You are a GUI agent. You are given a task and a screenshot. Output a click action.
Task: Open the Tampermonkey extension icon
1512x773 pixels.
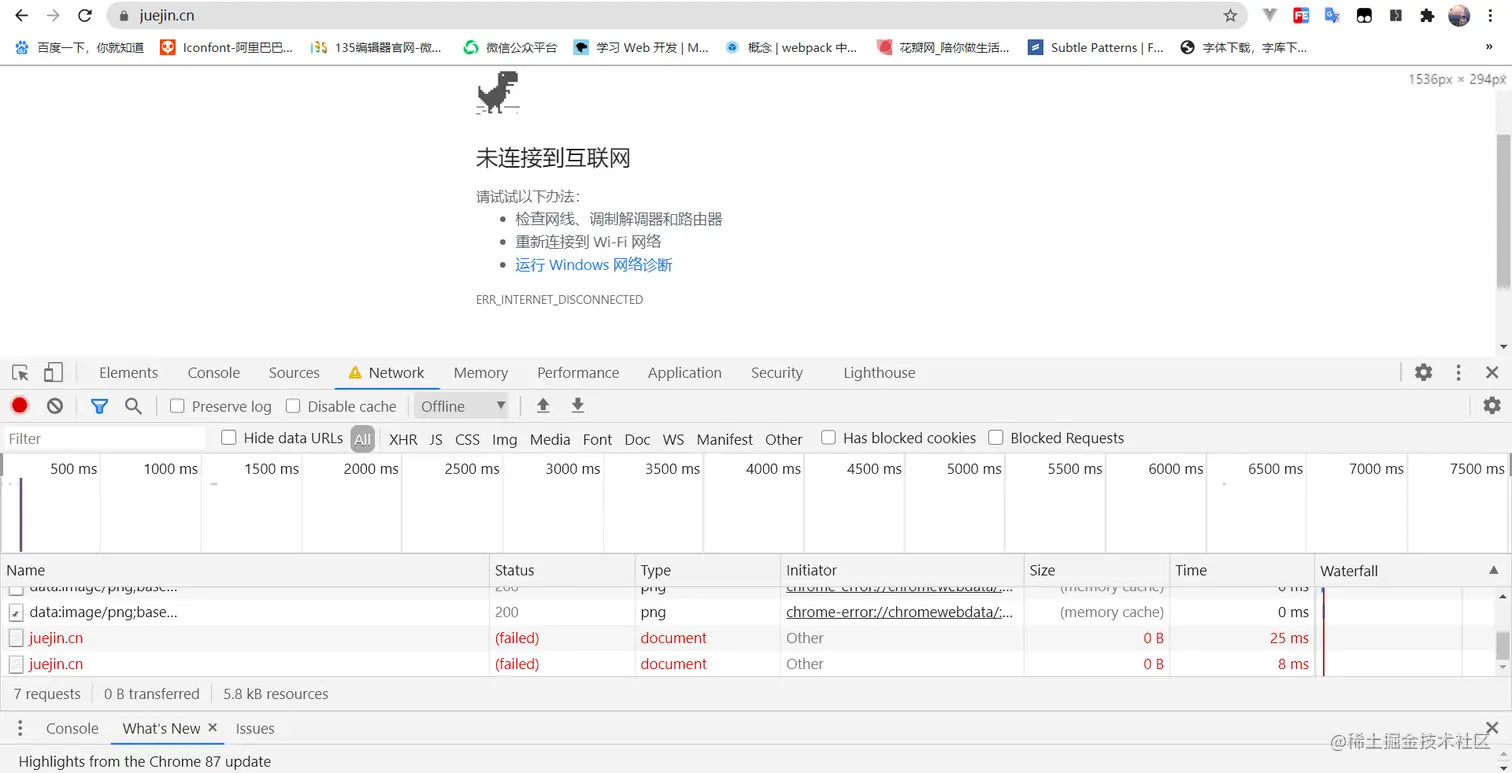(x=1364, y=16)
